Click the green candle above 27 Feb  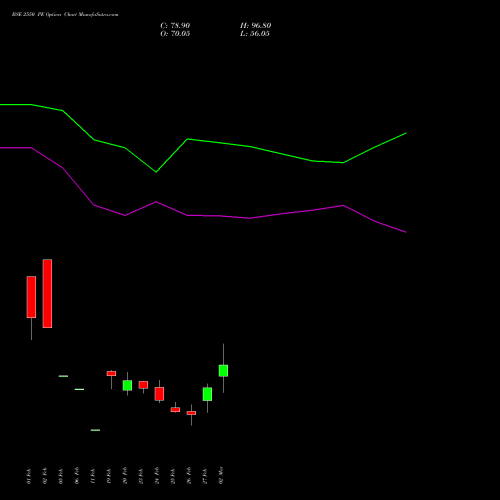207,394
